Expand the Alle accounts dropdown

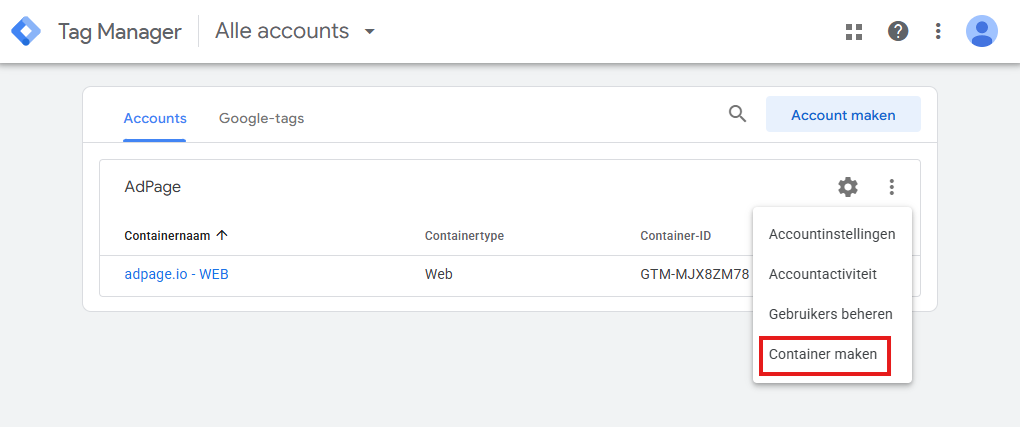(x=370, y=31)
